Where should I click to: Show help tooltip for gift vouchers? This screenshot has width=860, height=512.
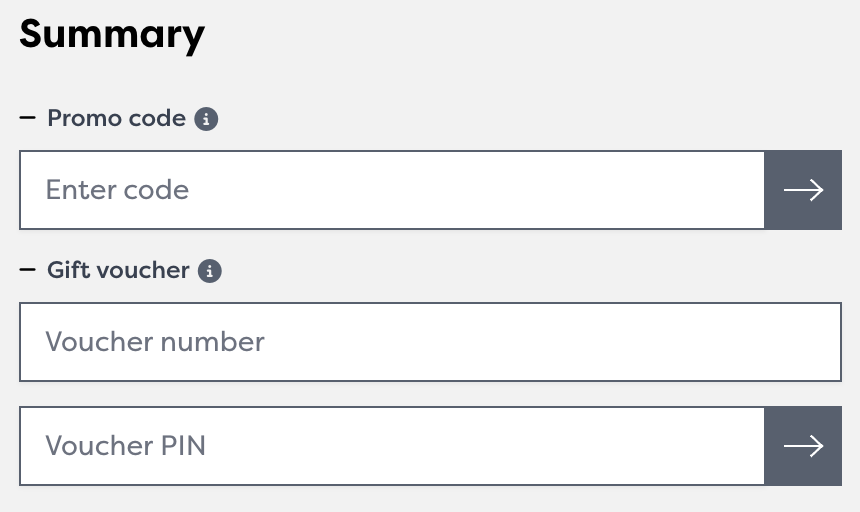pos(209,271)
